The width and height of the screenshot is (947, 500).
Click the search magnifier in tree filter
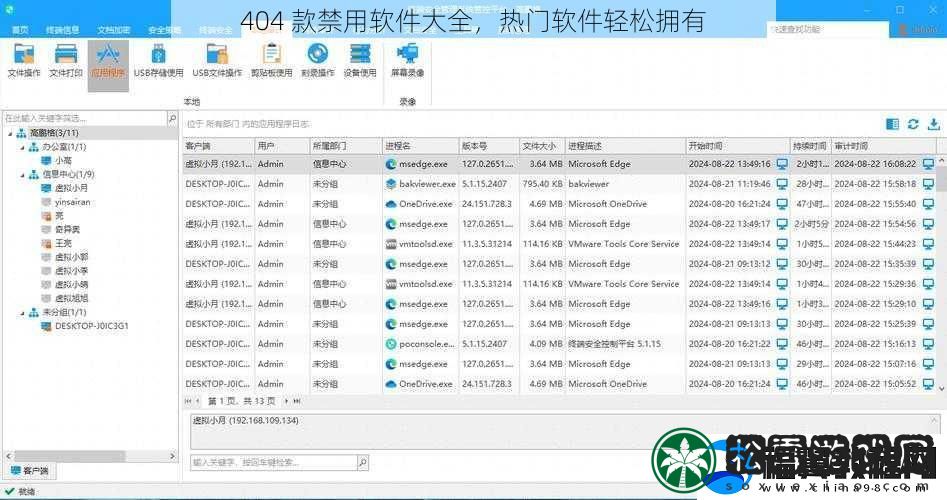pos(172,118)
